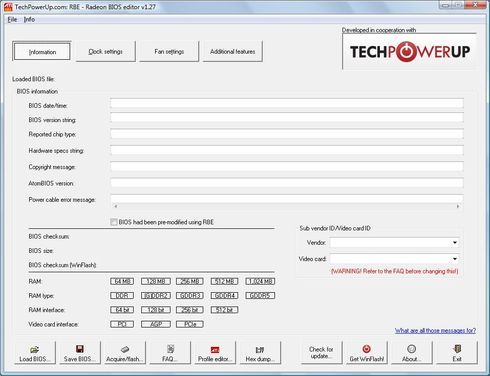Image resolution: width=490 pixels, height=376 pixels.
Task: Click the BIOS version string field
Action: point(287,118)
